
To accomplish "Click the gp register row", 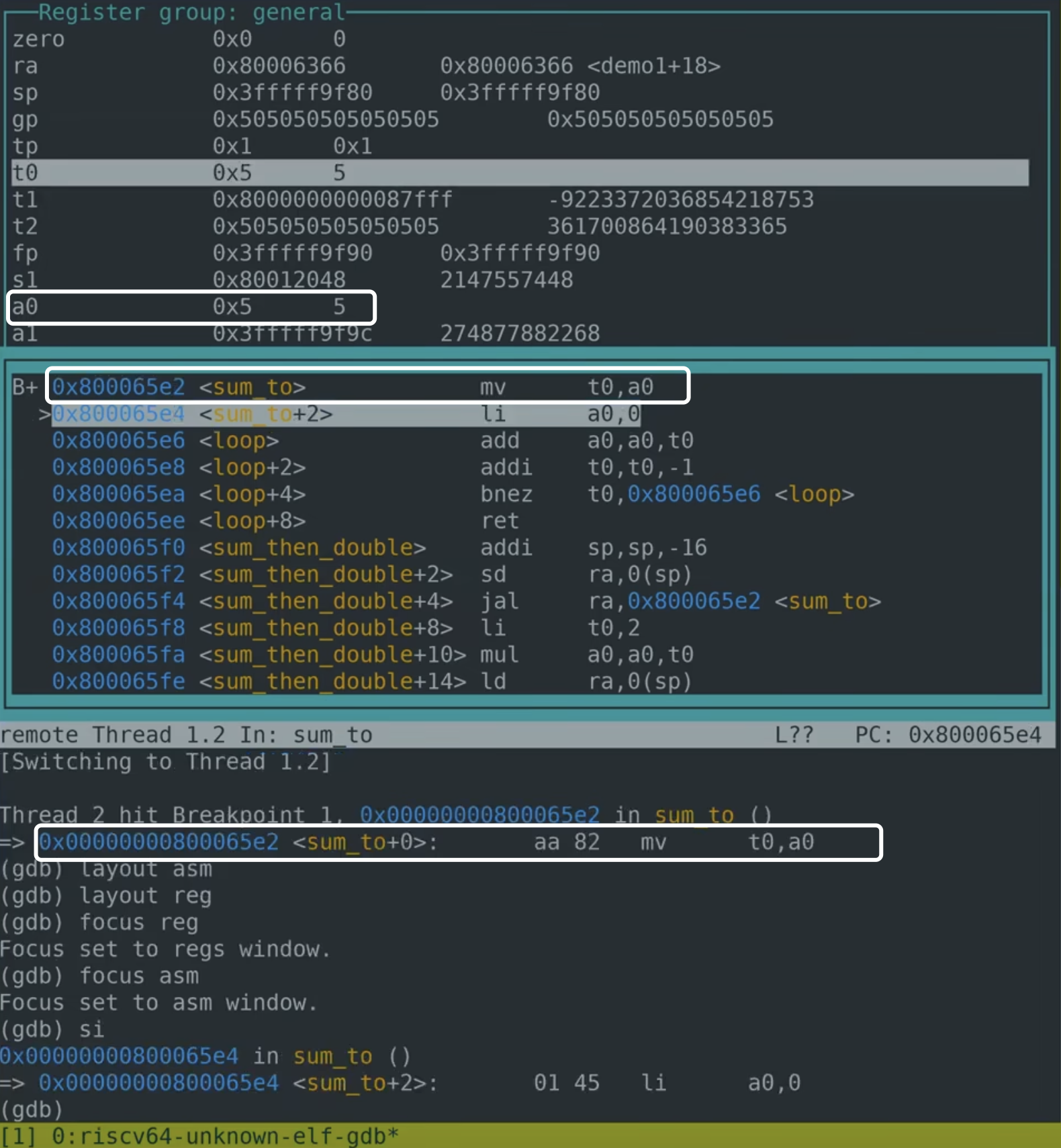I will click(x=520, y=119).
